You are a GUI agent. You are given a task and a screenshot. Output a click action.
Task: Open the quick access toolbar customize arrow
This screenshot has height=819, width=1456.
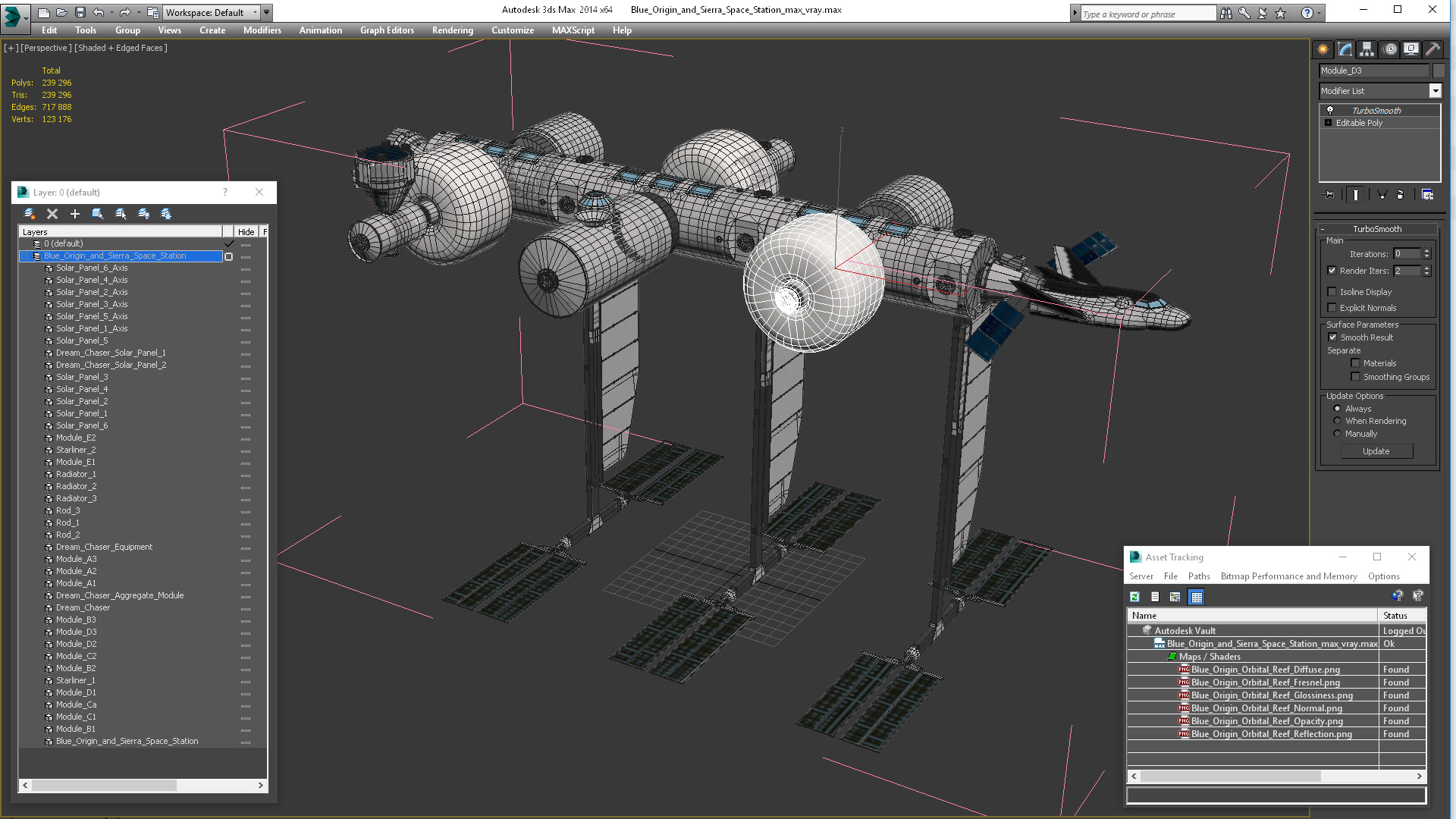(267, 12)
